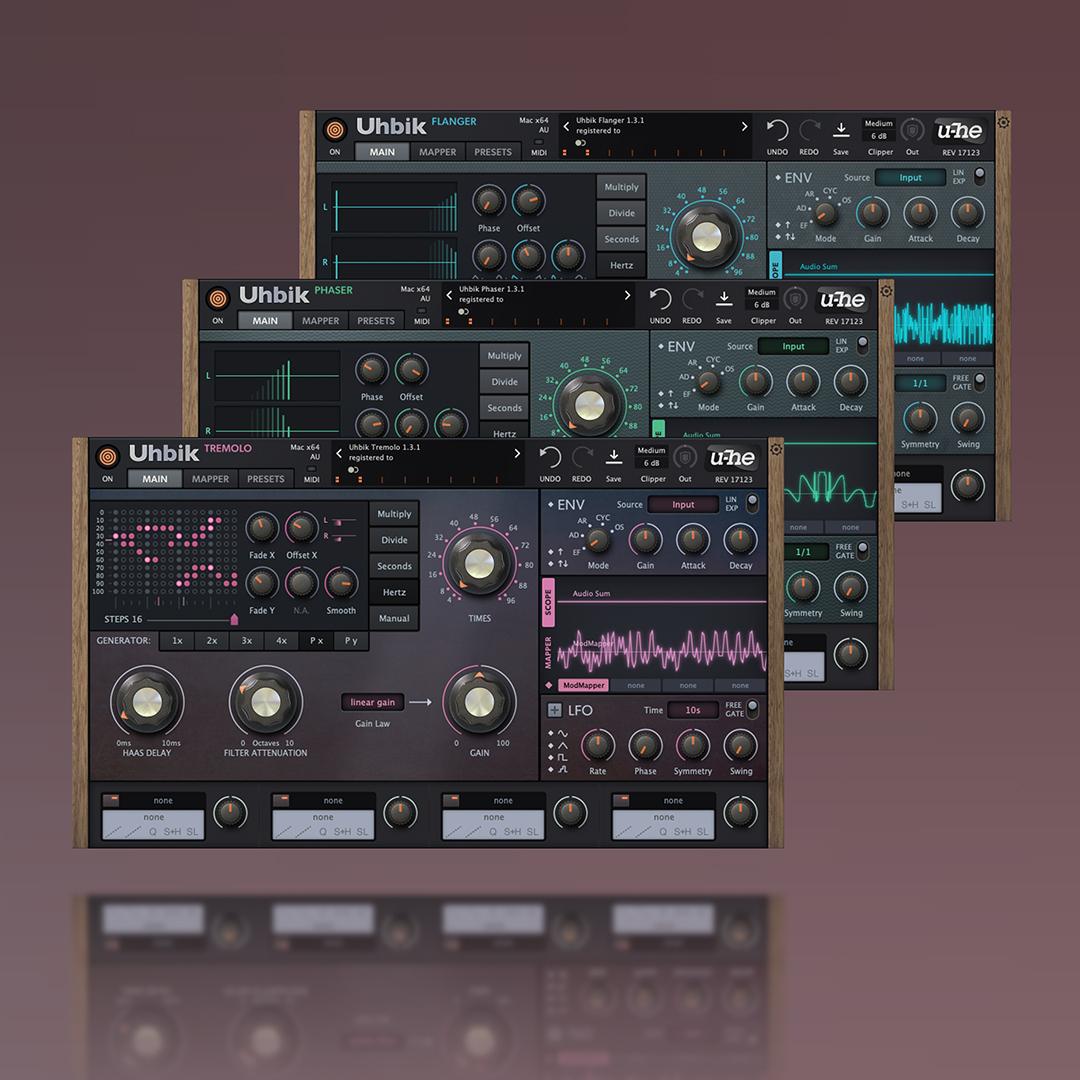The image size is (1080, 1080).
Task: Toggle LIN/EXP switch in Flanger ENV
Action: (979, 176)
